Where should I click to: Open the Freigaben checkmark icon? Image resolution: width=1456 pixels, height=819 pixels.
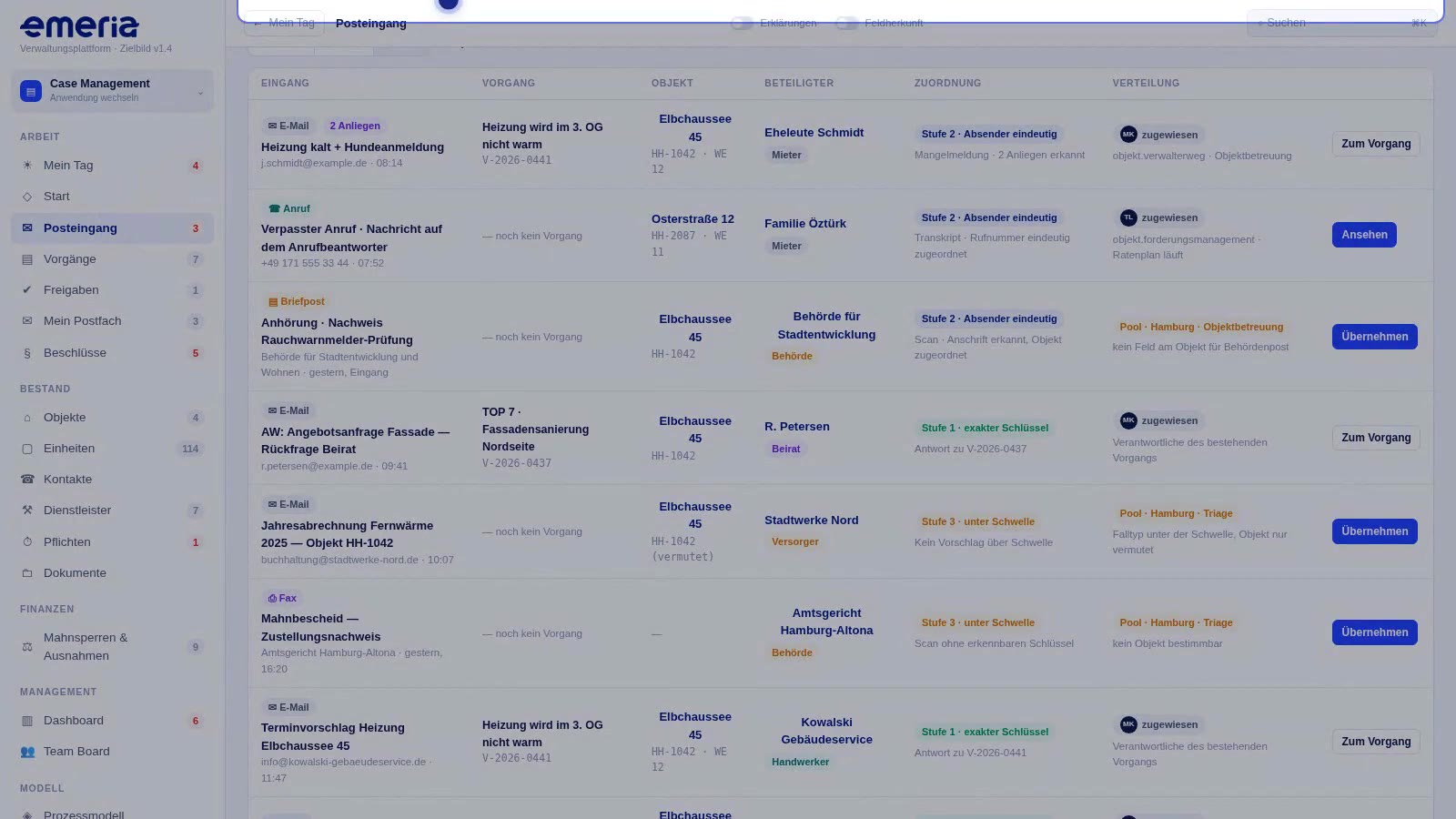click(x=27, y=290)
